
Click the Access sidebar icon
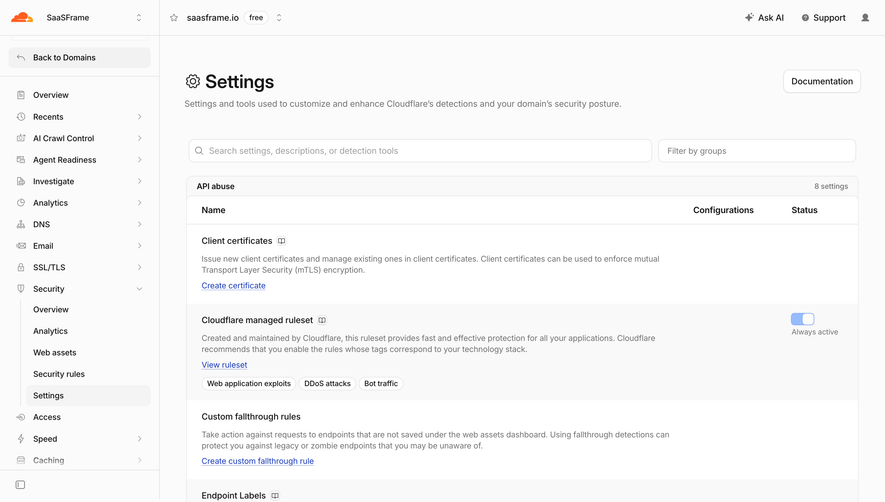tap(21, 417)
